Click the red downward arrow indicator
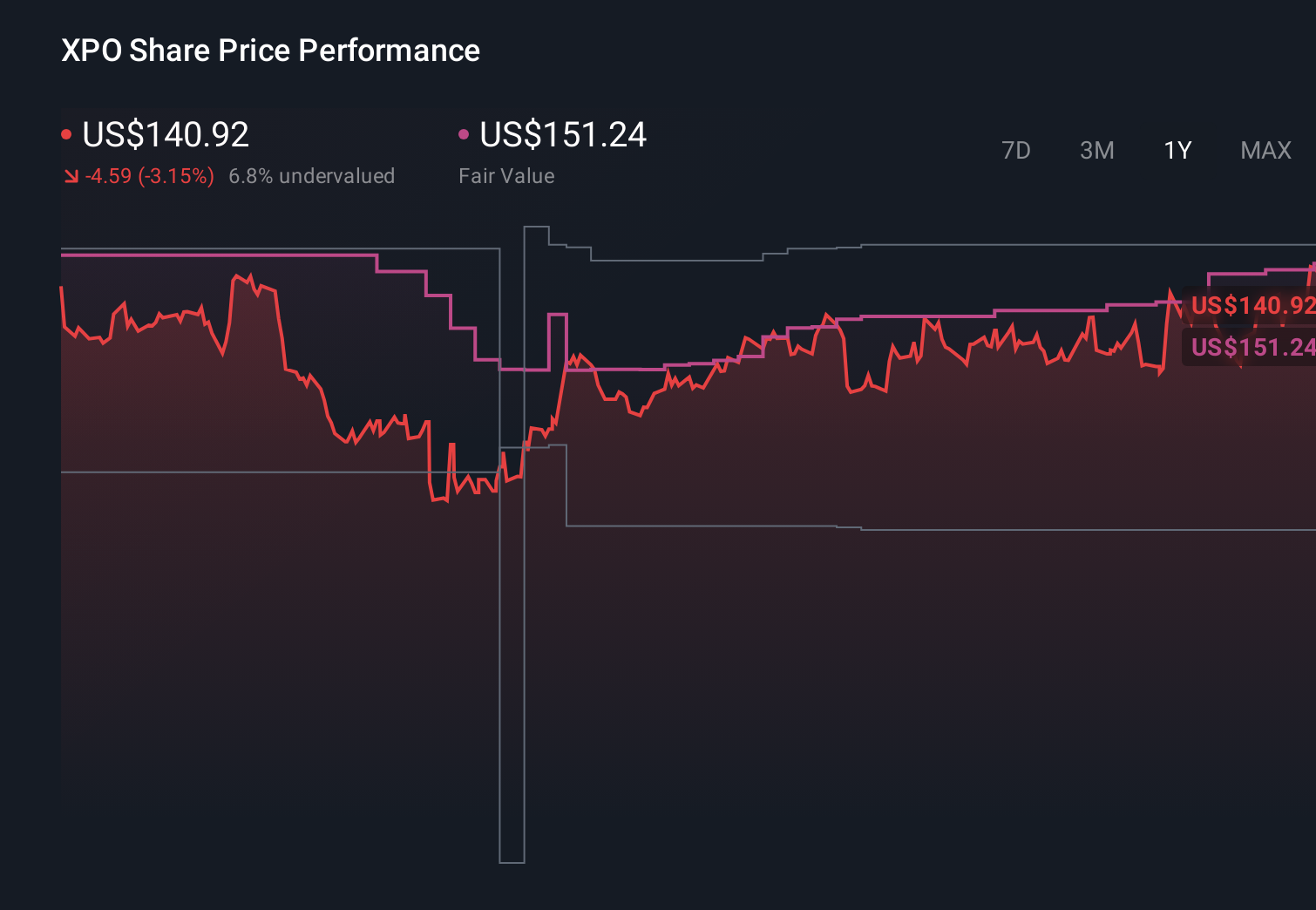The width and height of the screenshot is (1316, 910). [x=71, y=175]
